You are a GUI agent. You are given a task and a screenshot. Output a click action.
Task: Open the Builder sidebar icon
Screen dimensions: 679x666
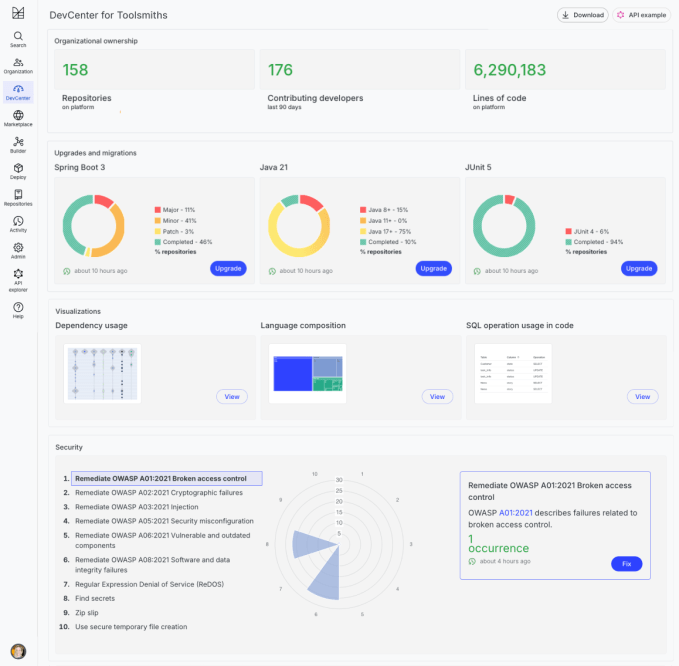point(18,144)
